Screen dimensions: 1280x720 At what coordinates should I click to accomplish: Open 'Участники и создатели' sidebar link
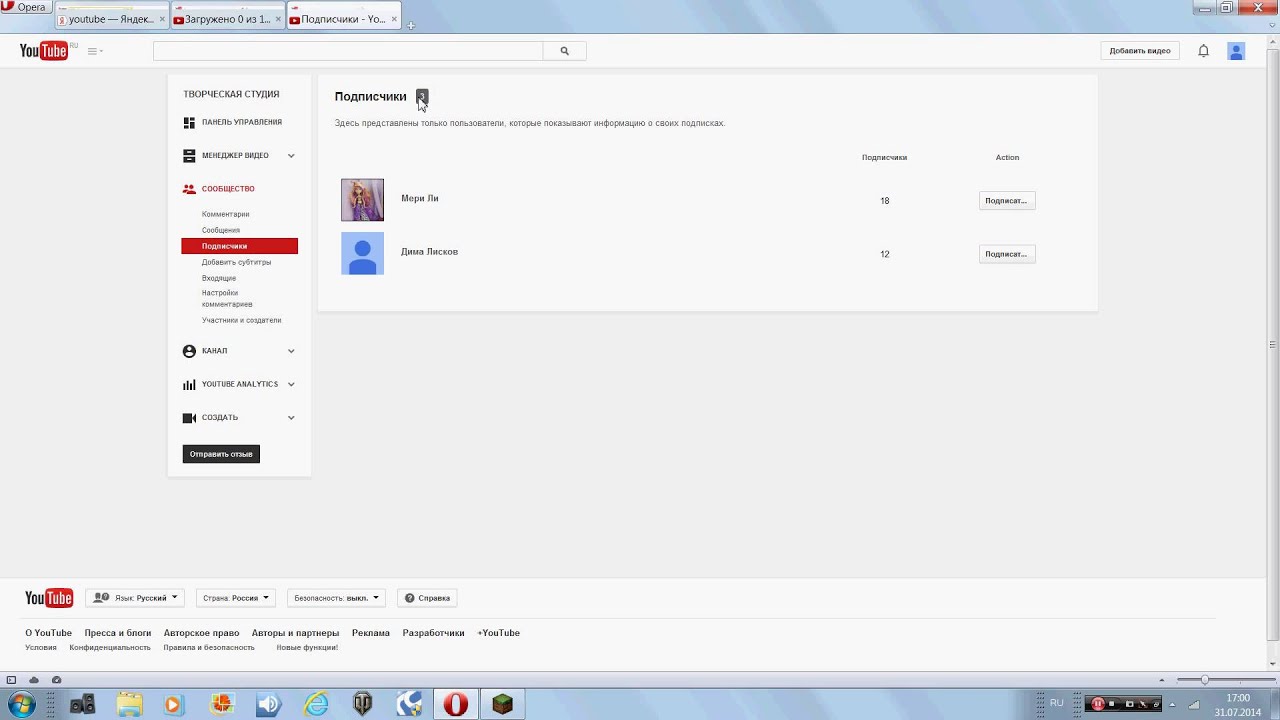coord(241,320)
